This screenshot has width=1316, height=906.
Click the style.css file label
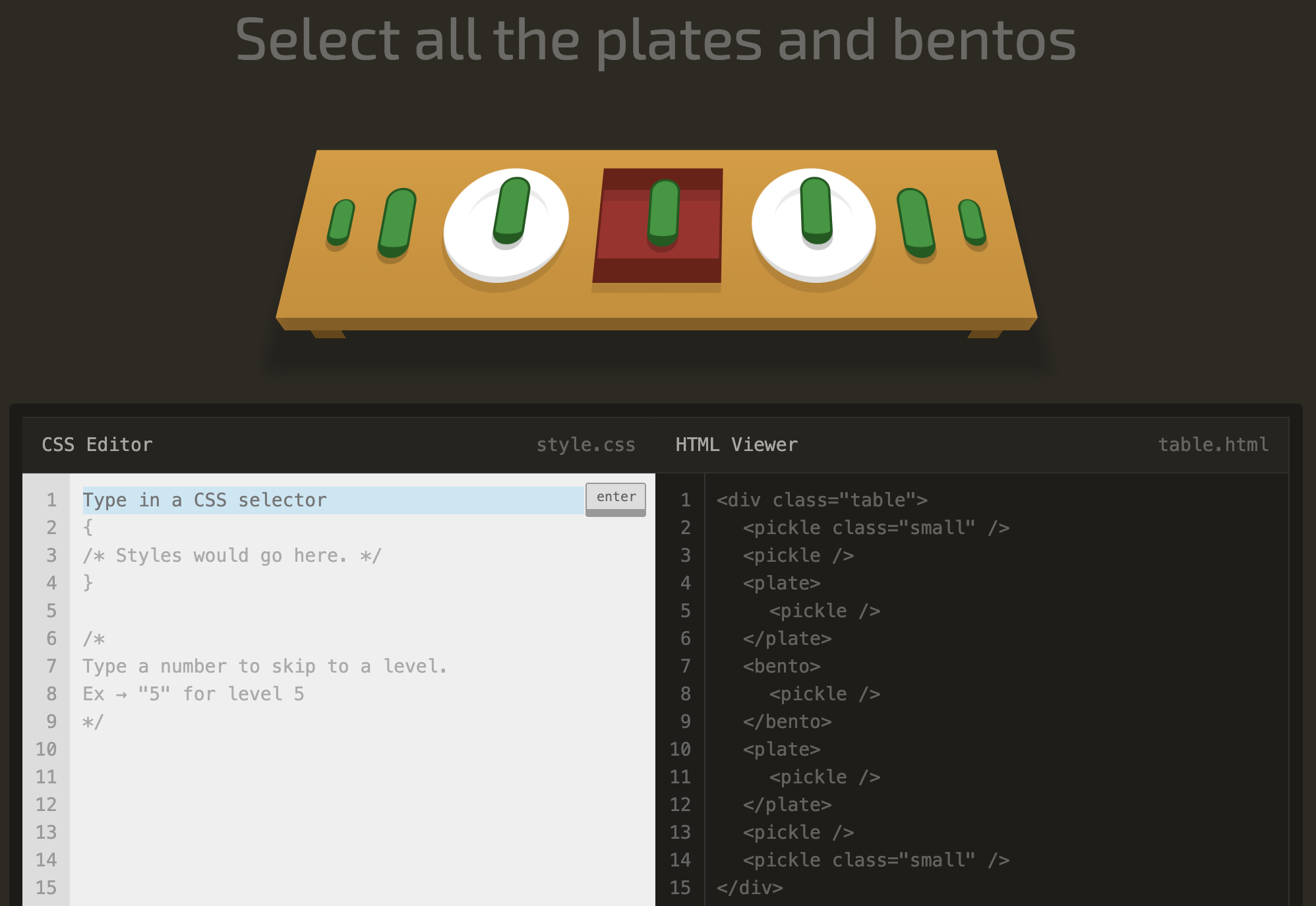tap(585, 444)
